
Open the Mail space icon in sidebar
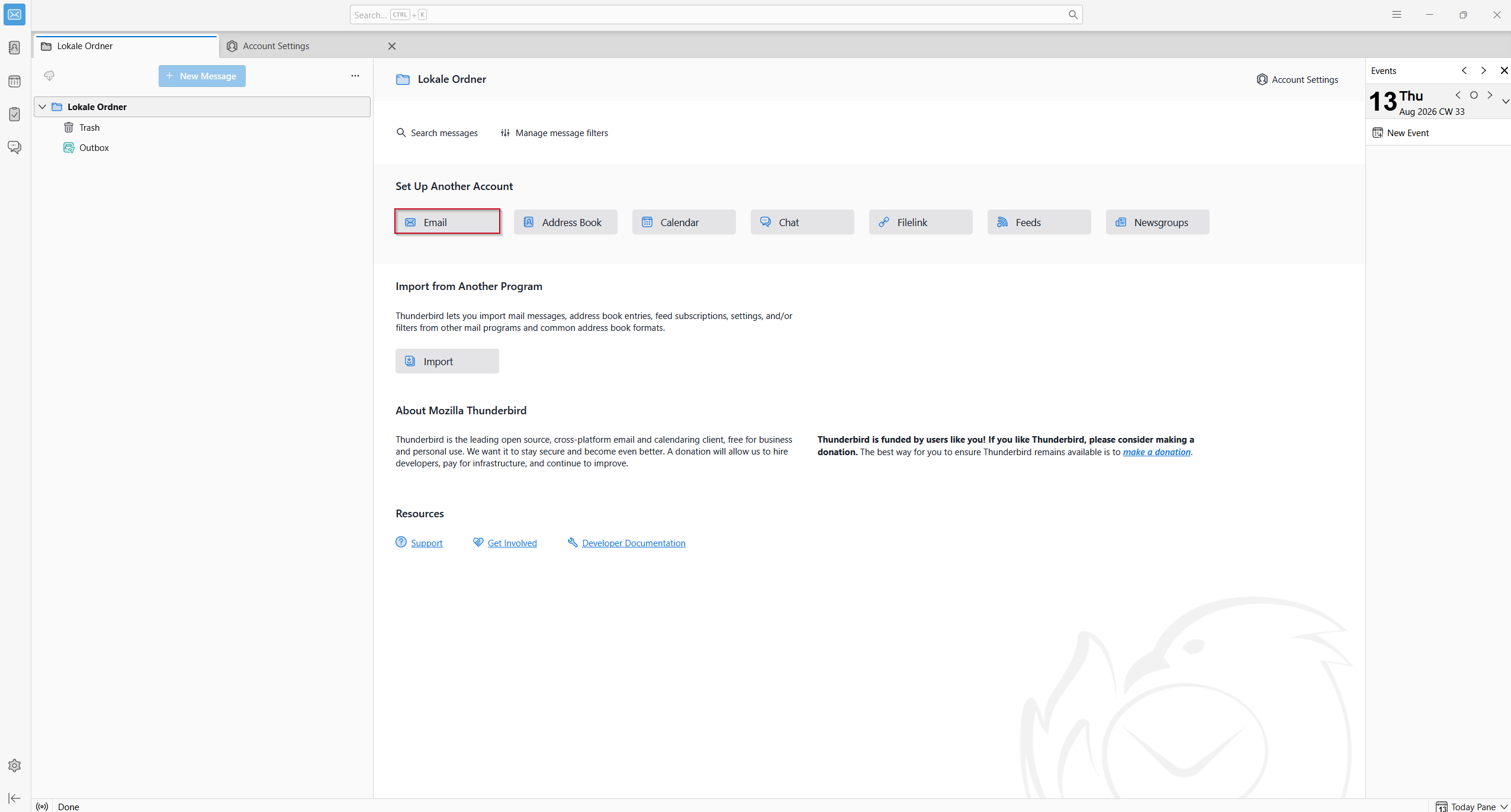15,15
